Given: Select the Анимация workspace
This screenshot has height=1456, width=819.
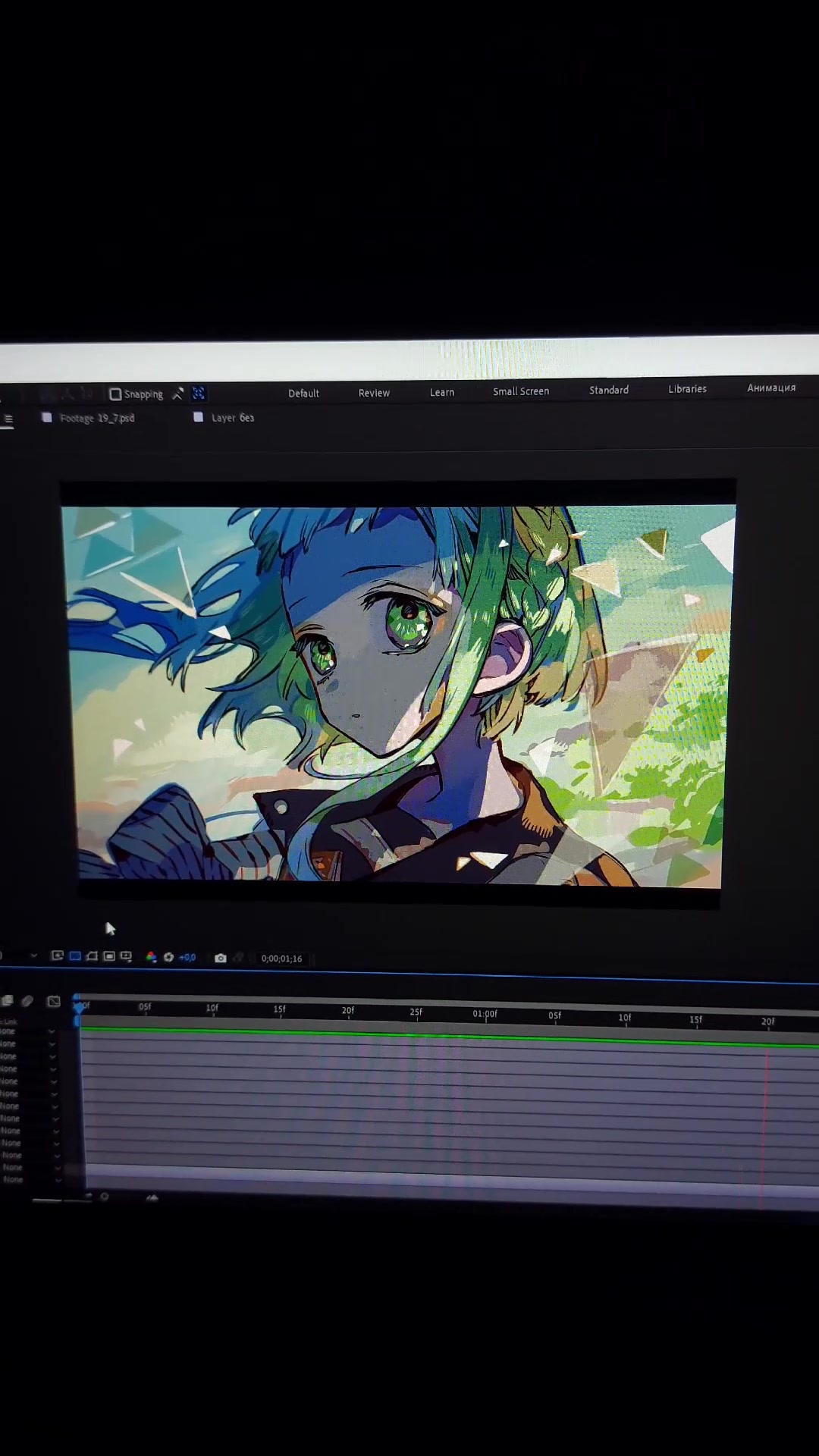Looking at the screenshot, I should click(x=771, y=388).
